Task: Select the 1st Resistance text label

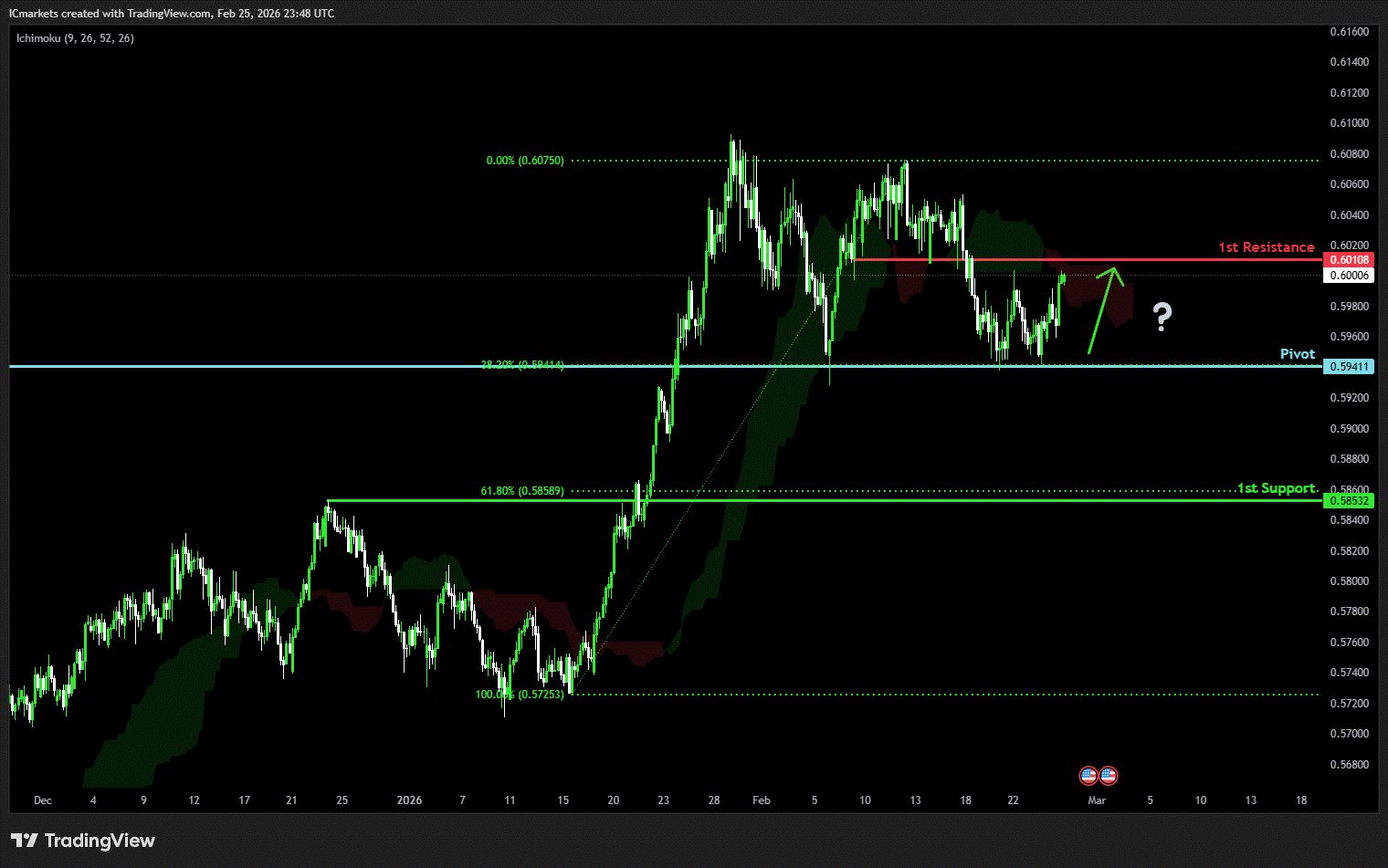Action: click(x=1266, y=247)
